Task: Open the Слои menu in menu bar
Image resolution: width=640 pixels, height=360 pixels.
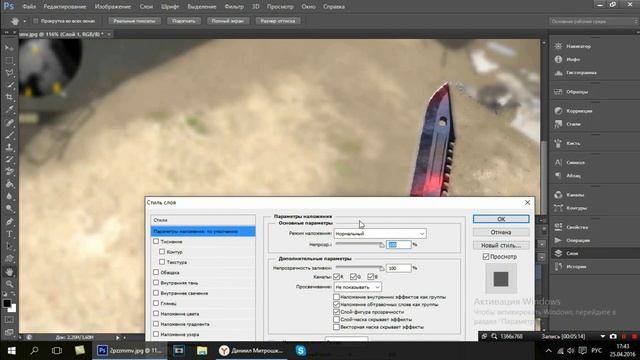Action: [146, 7]
